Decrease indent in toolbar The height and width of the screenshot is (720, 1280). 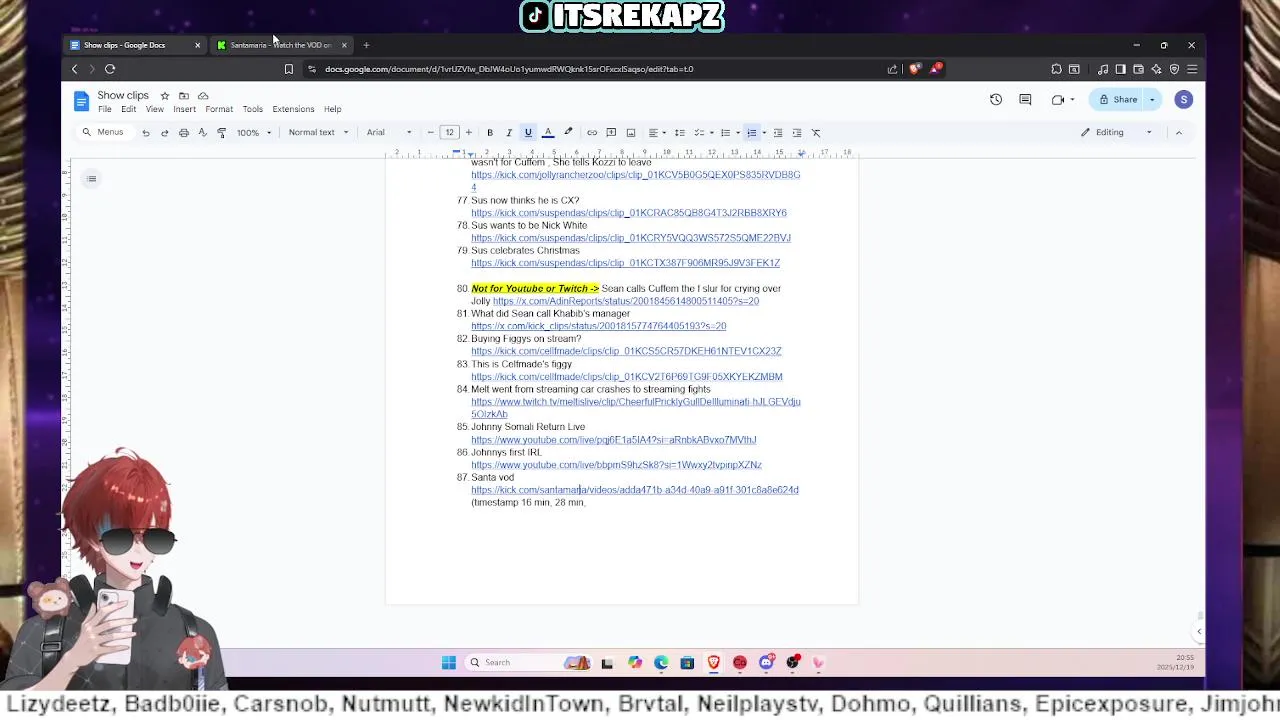click(x=778, y=133)
